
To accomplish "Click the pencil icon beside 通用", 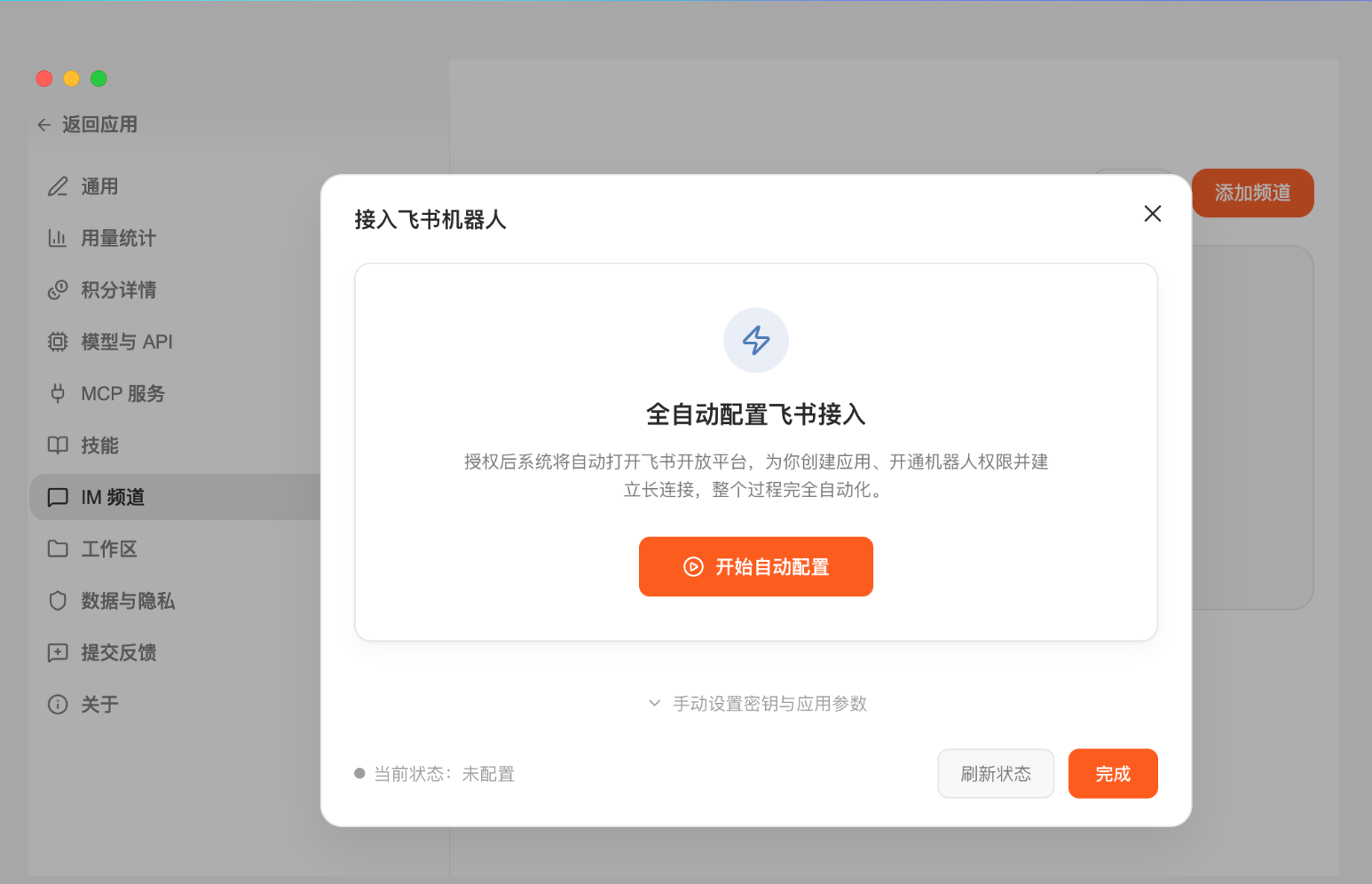I will click(x=58, y=186).
